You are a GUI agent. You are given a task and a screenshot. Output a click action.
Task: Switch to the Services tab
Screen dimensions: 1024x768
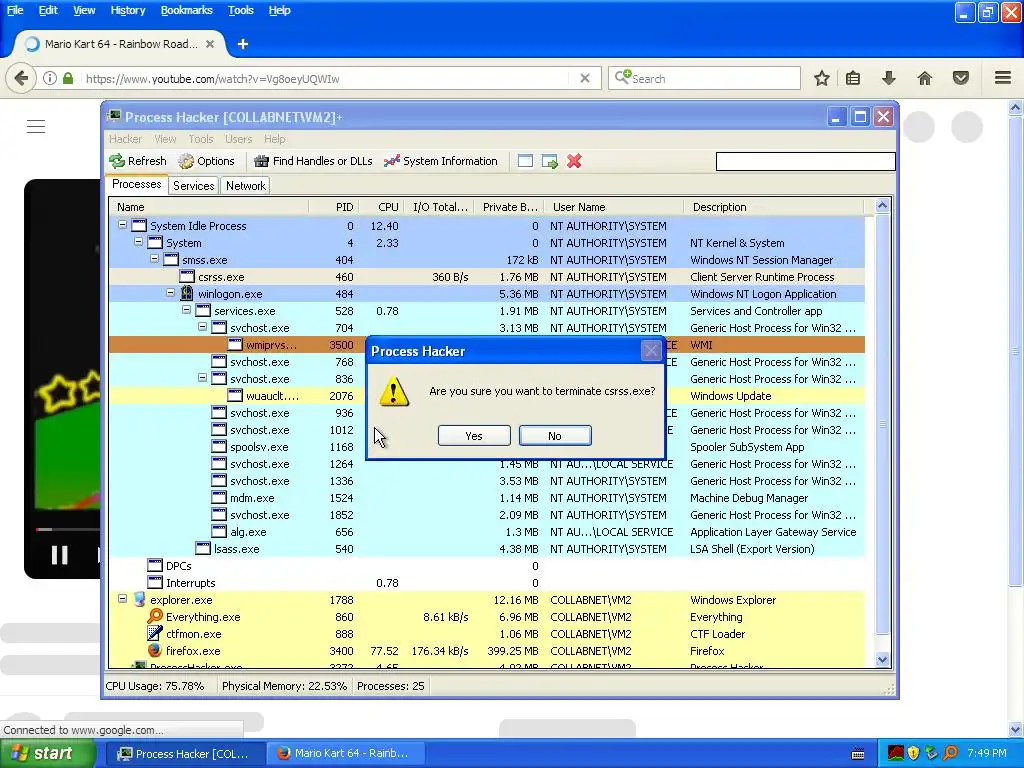pyautogui.click(x=193, y=185)
